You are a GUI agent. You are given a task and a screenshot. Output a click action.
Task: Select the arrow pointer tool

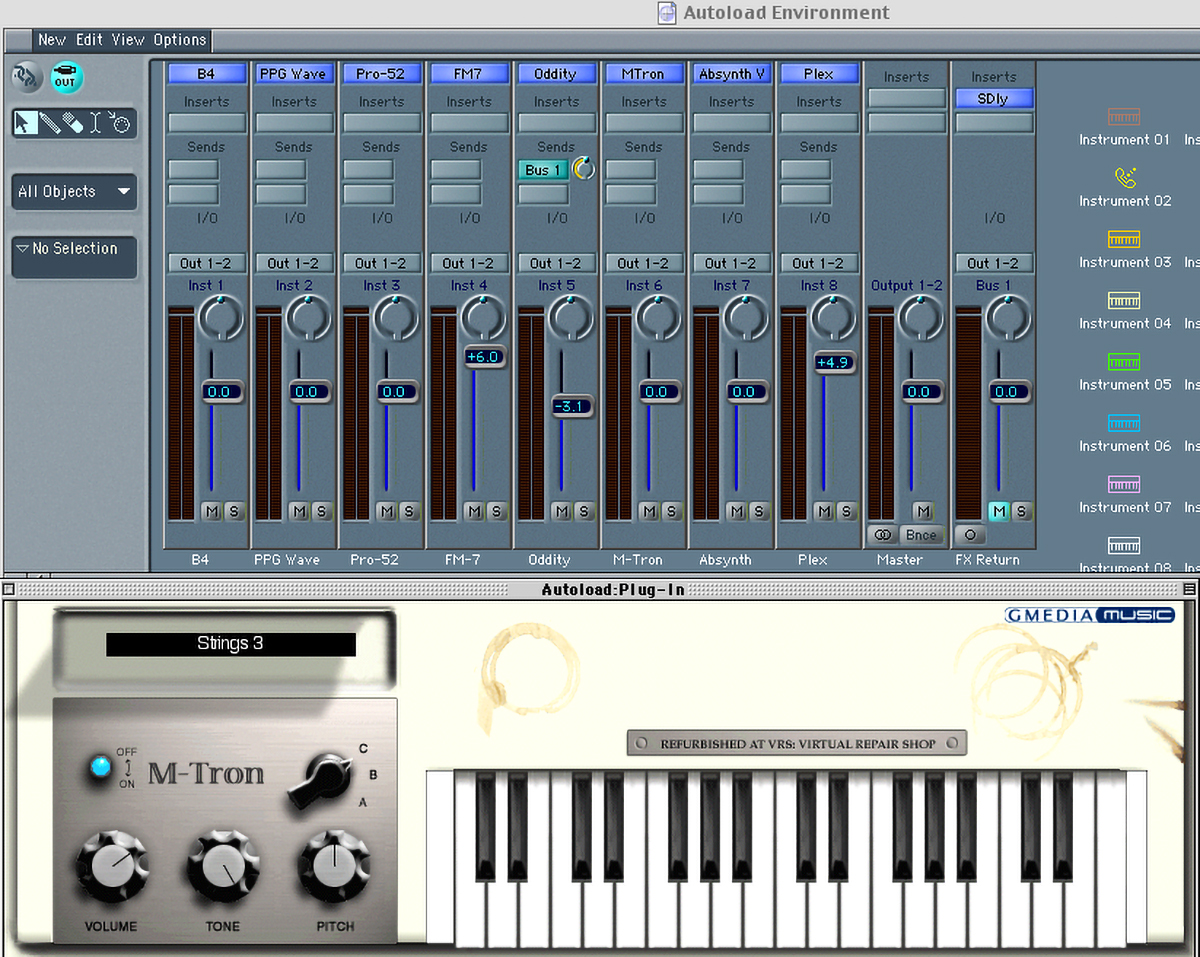(x=26, y=123)
